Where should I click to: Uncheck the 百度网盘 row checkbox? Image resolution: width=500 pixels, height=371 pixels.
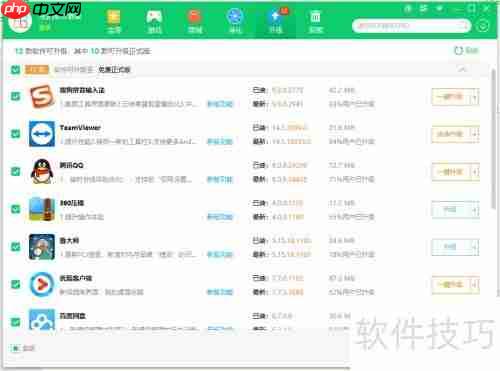click(x=15, y=322)
